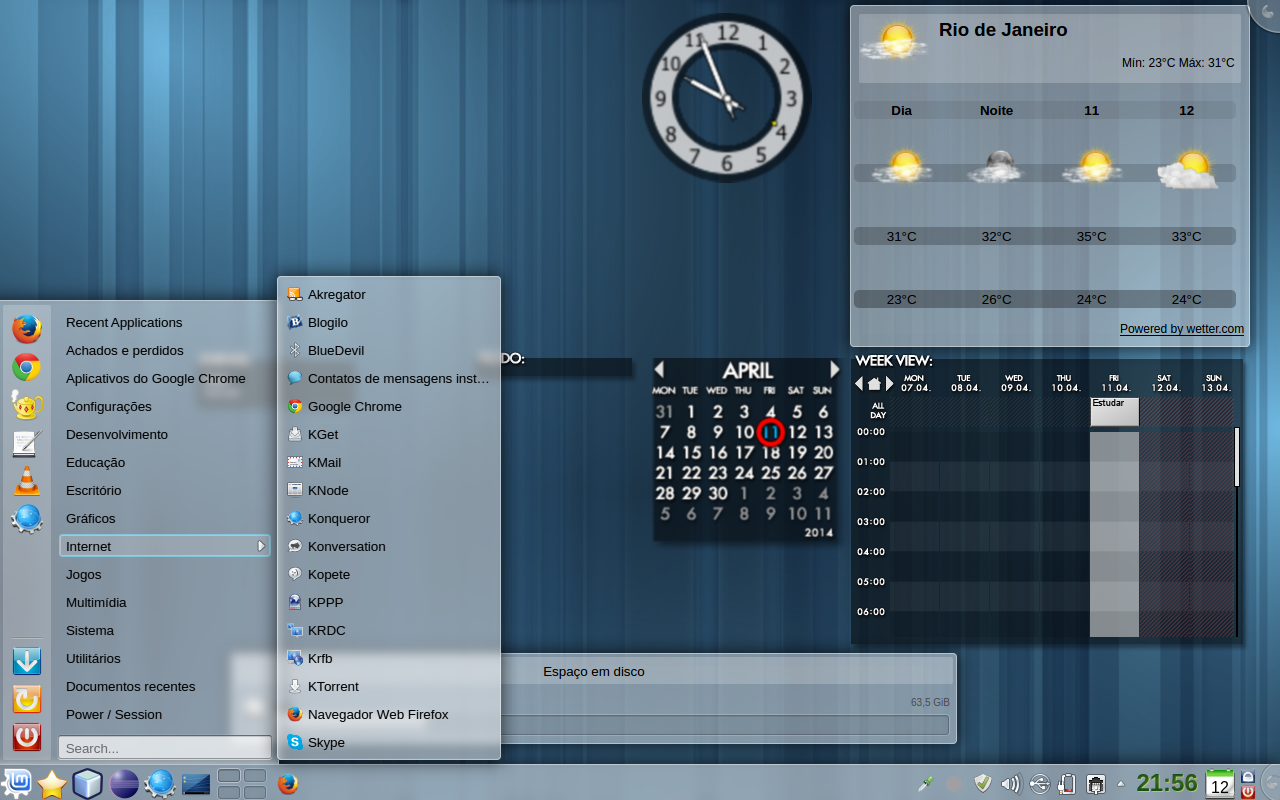The height and width of the screenshot is (800, 1280).
Task: Click the battery tray icon
Action: (x=1067, y=784)
